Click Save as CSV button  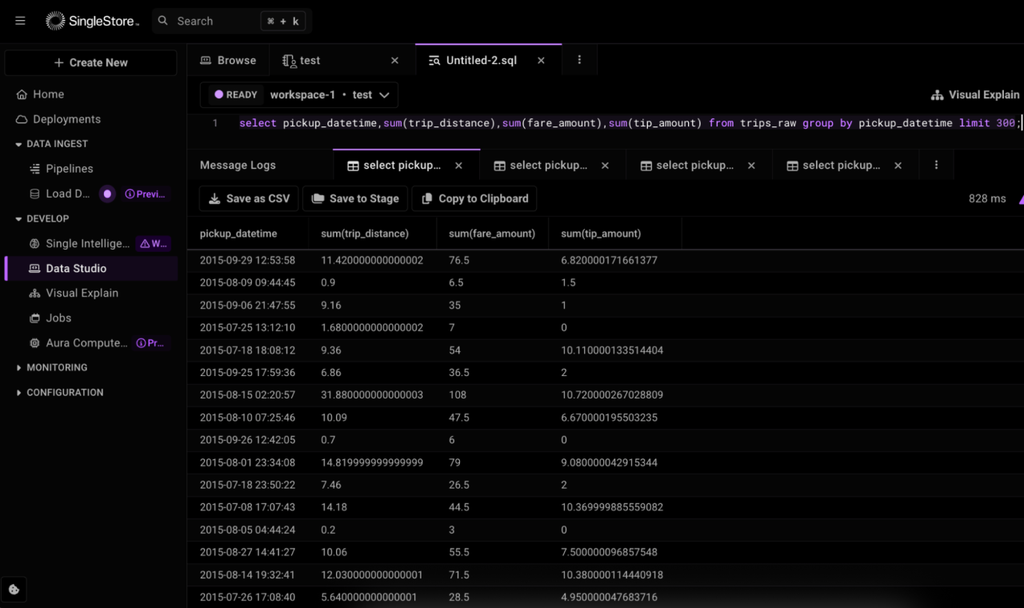click(248, 199)
